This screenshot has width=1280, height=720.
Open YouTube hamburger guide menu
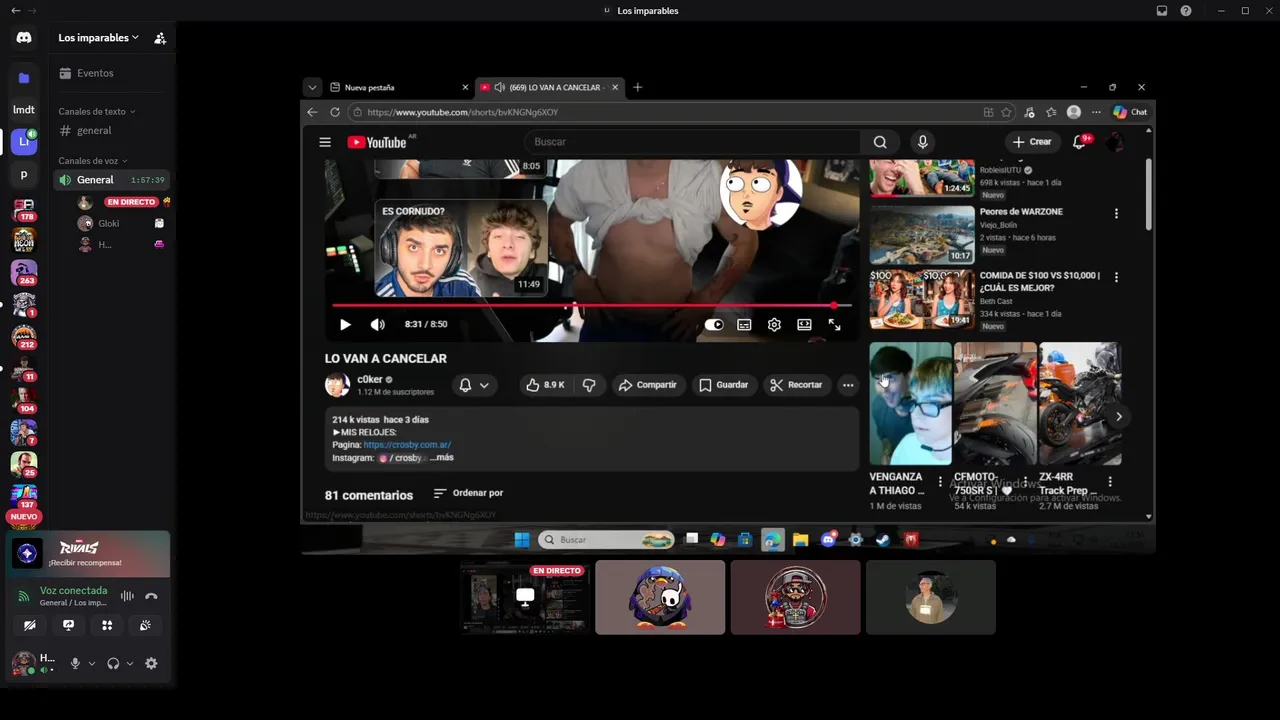coord(325,142)
